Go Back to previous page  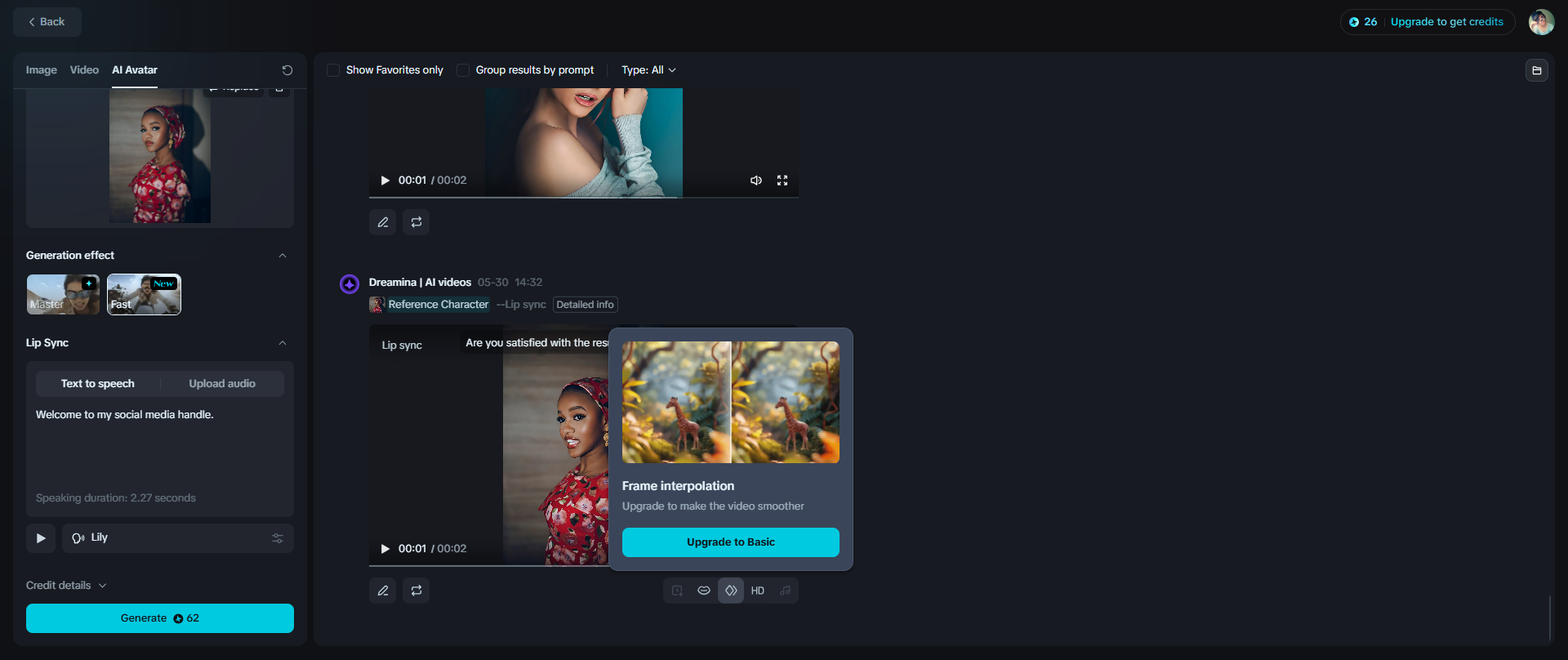47,22
